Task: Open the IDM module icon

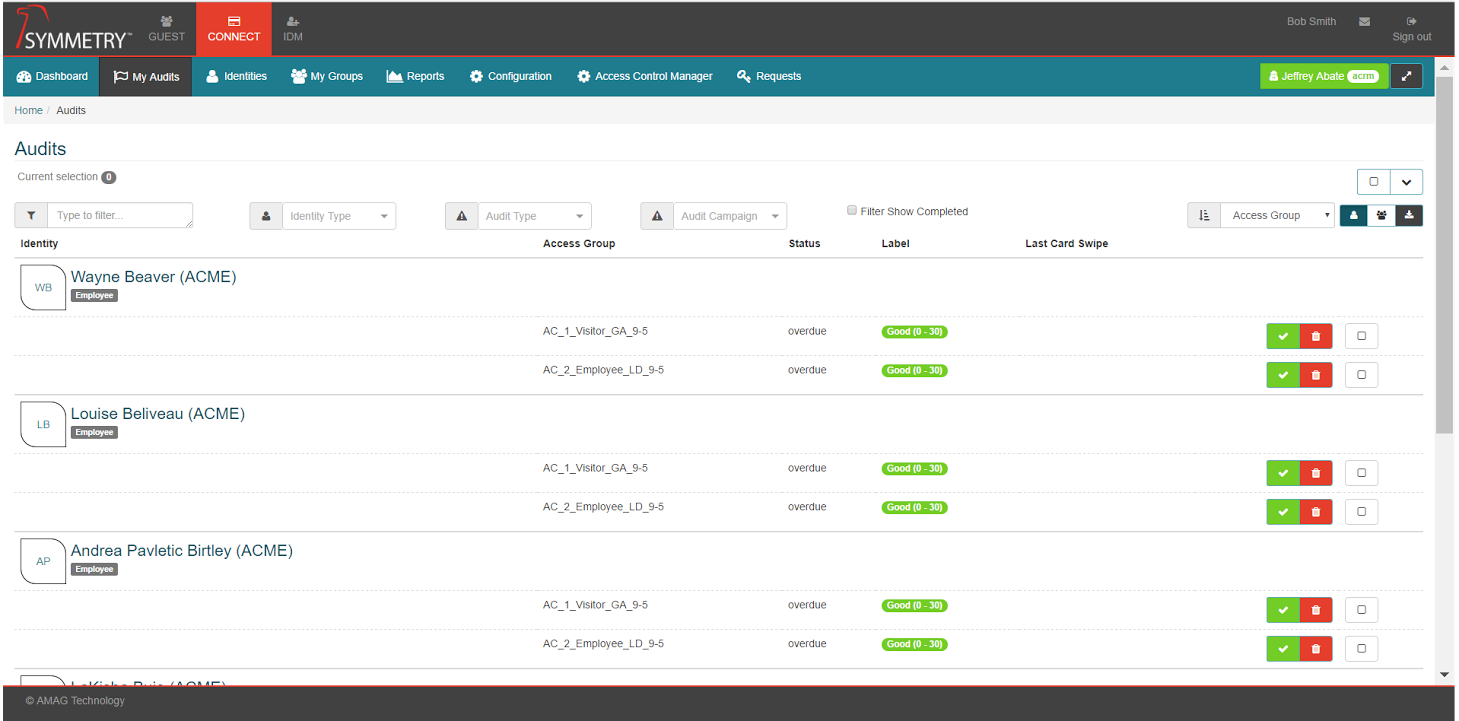Action: point(292,28)
